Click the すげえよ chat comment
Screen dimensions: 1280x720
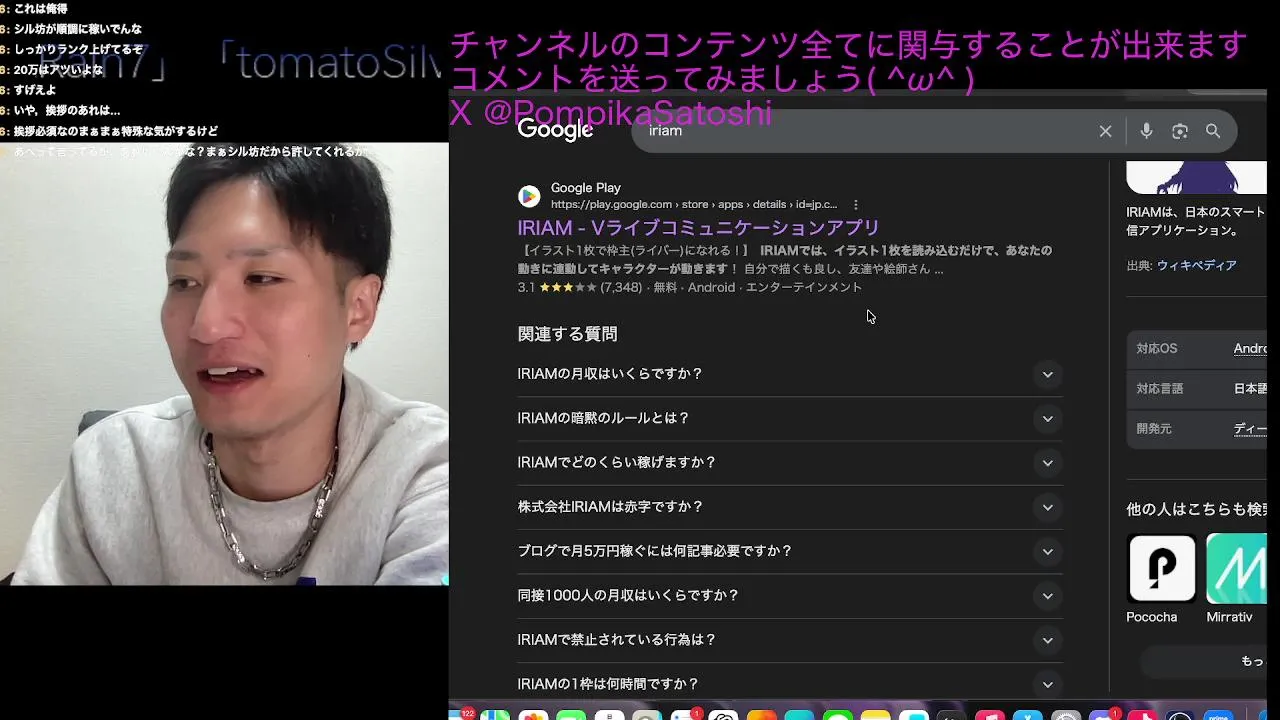pos(35,90)
